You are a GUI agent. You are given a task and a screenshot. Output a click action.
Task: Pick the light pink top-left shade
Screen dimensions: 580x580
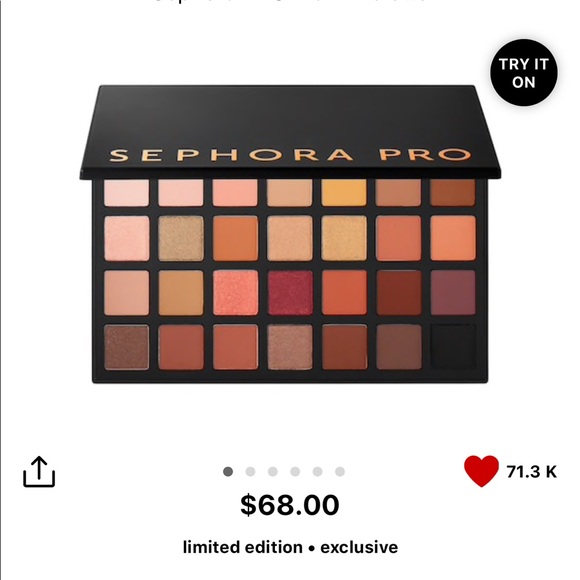[x=127, y=192]
